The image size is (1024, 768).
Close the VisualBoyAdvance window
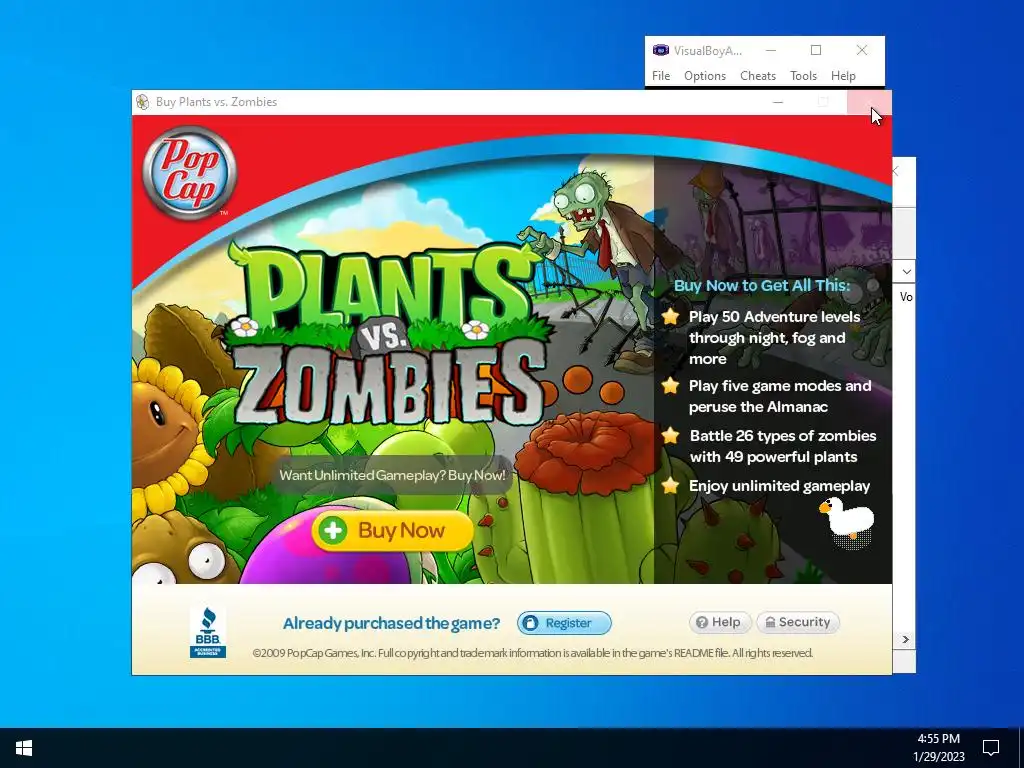[862, 50]
